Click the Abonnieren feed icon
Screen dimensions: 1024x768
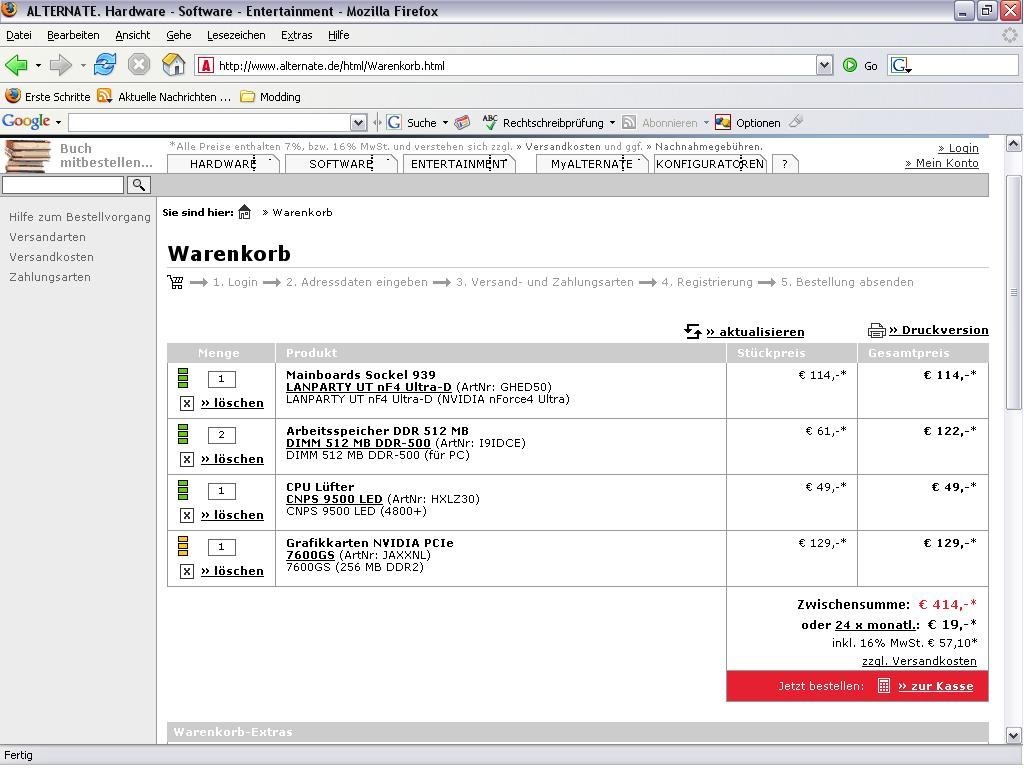(x=629, y=123)
